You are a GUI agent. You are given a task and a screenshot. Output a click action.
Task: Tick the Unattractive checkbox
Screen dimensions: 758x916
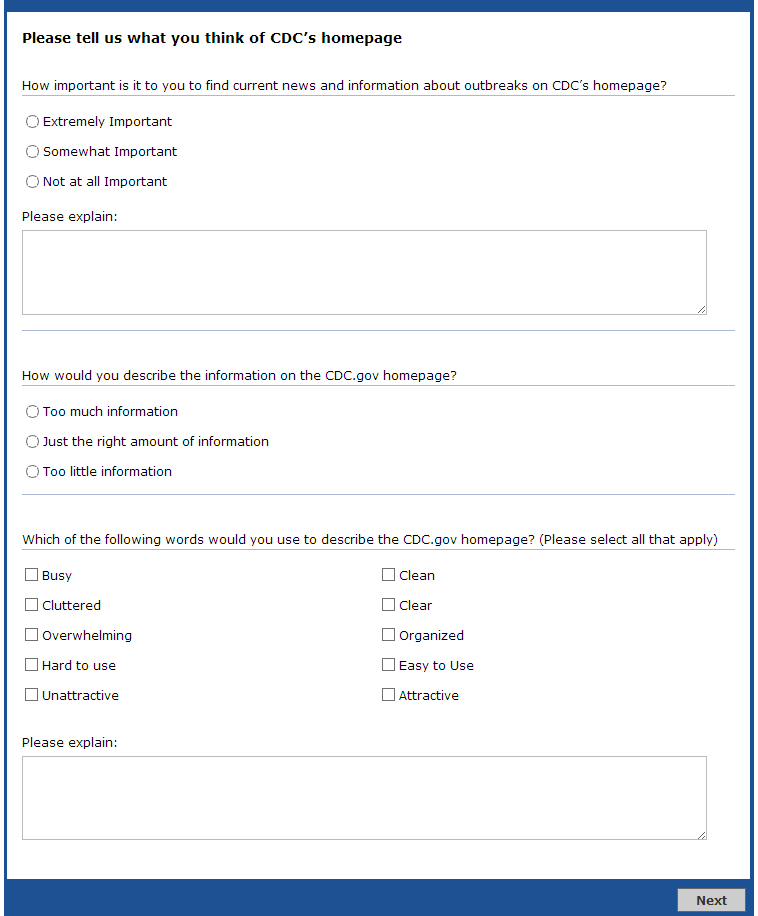pos(32,695)
